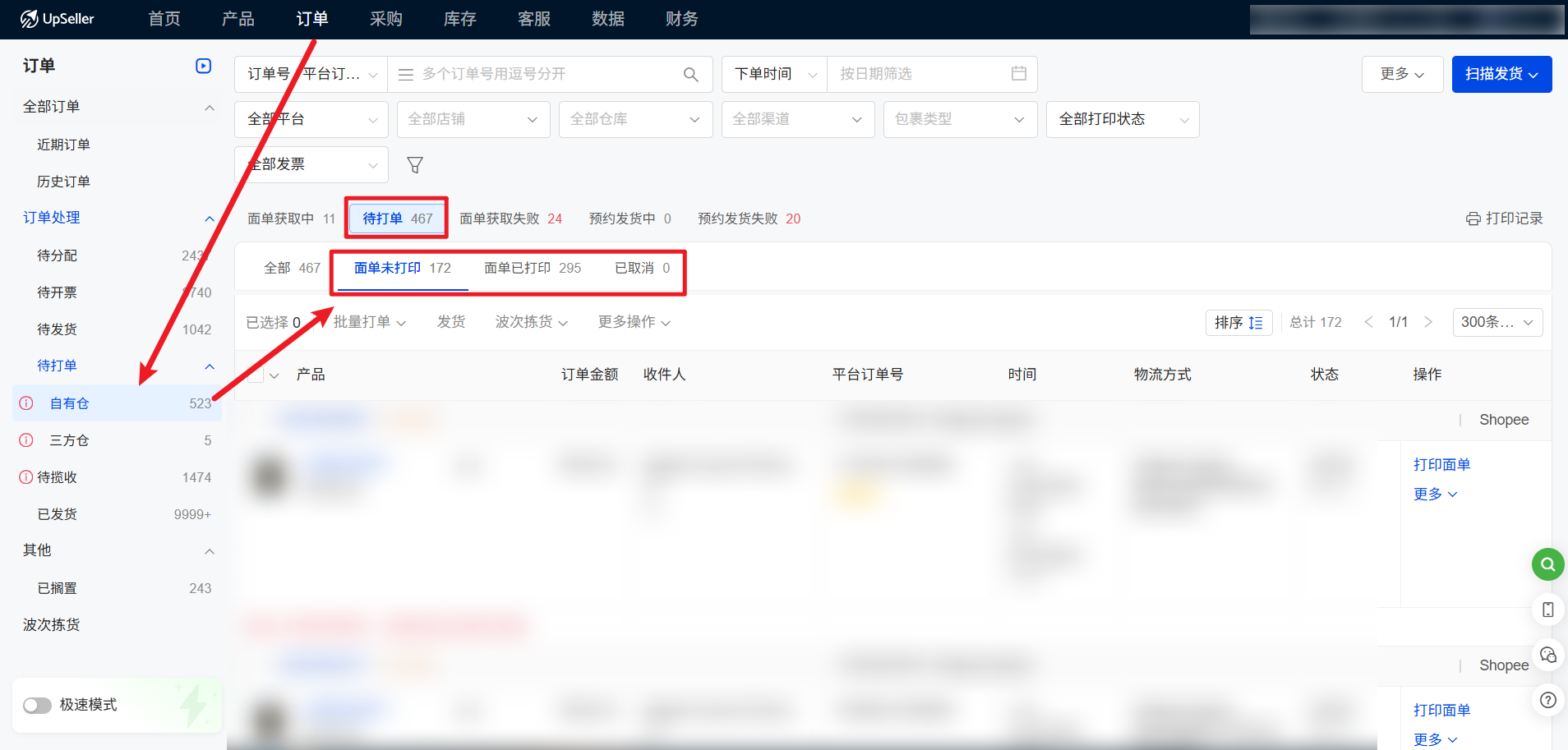This screenshot has height=750, width=1568.
Task: Click the first 打印面单 link
Action: 1441,465
